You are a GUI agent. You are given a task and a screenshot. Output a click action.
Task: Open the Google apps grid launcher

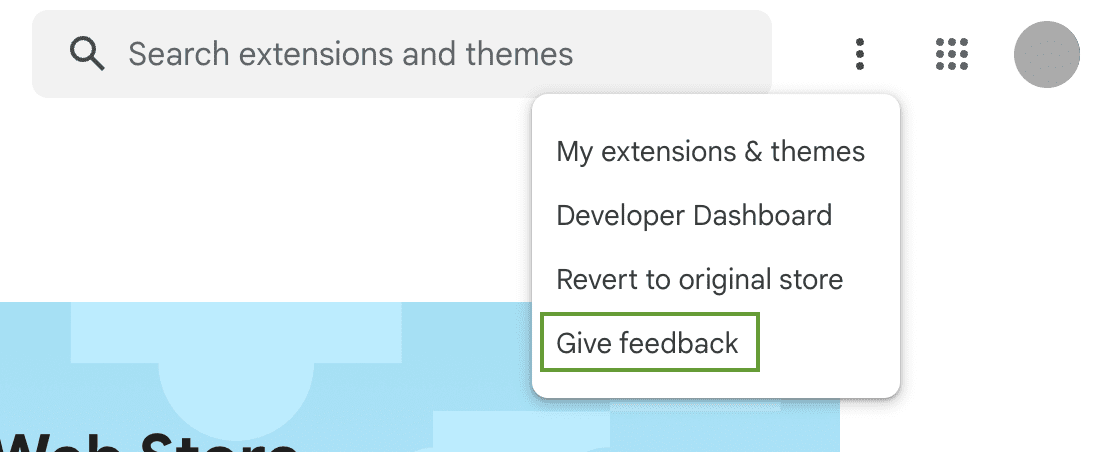pyautogui.click(x=952, y=54)
